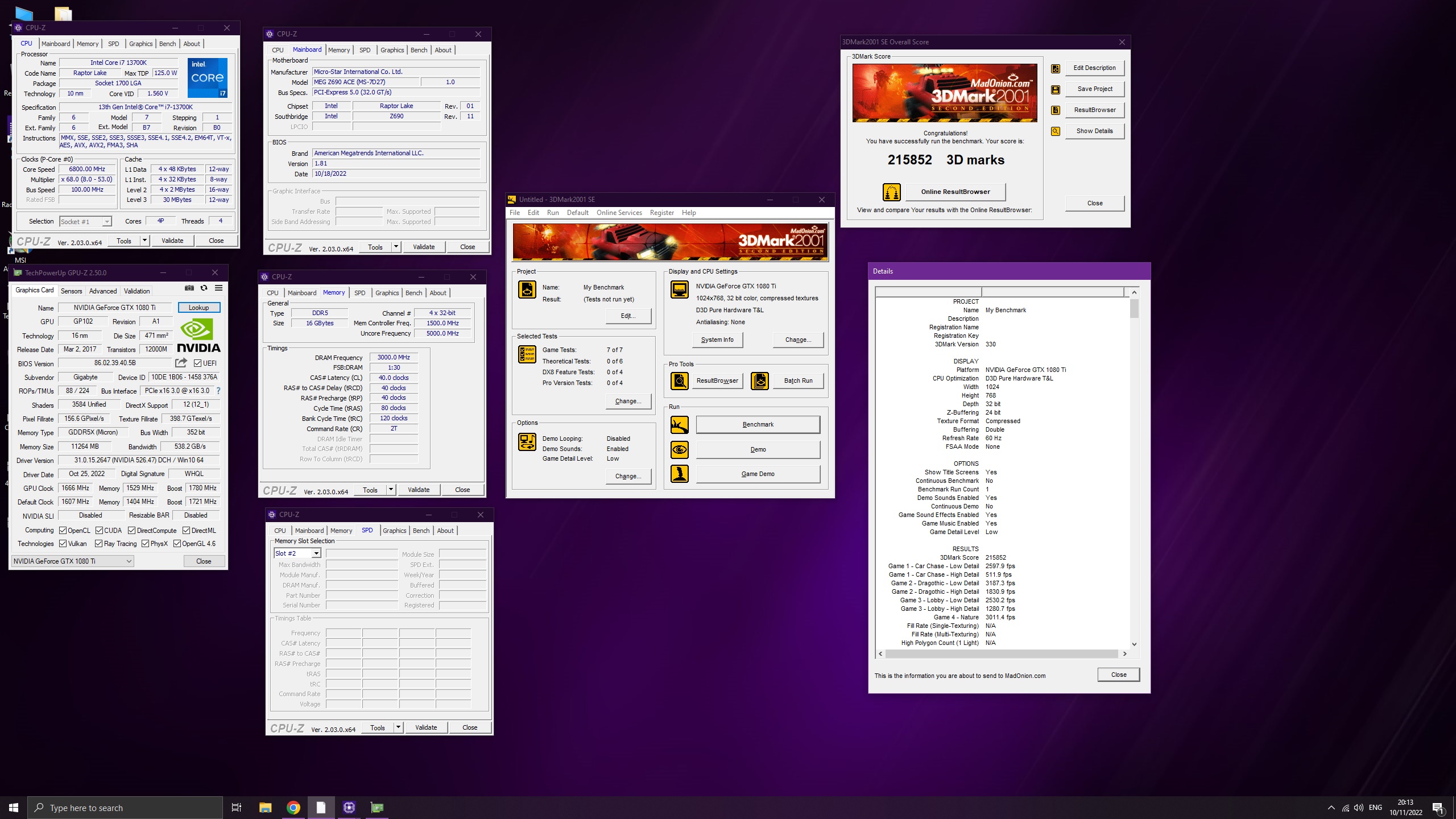The height and width of the screenshot is (819, 1456).
Task: Open the Tools dropdown arrow in CPU tab window
Action: [x=144, y=241]
